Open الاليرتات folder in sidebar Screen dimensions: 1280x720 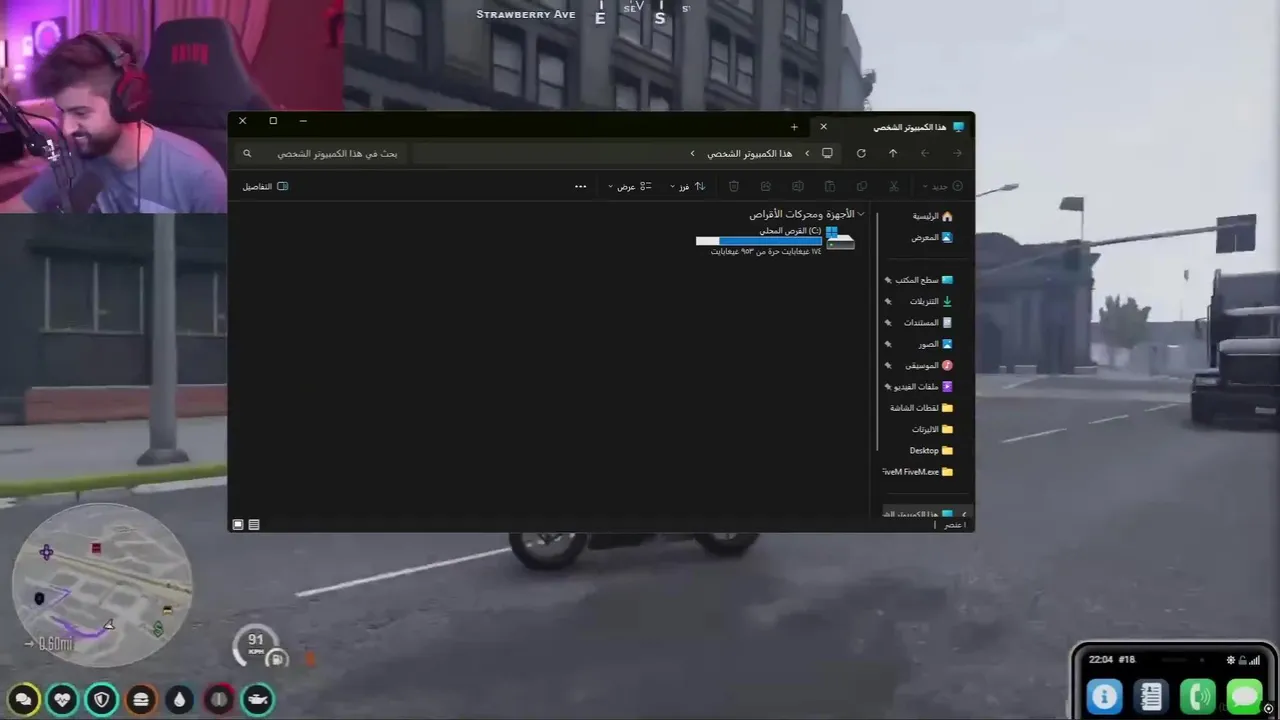click(932, 429)
